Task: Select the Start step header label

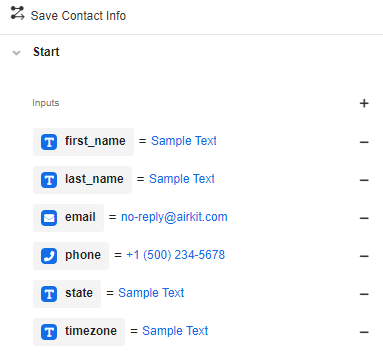Action: point(46,52)
